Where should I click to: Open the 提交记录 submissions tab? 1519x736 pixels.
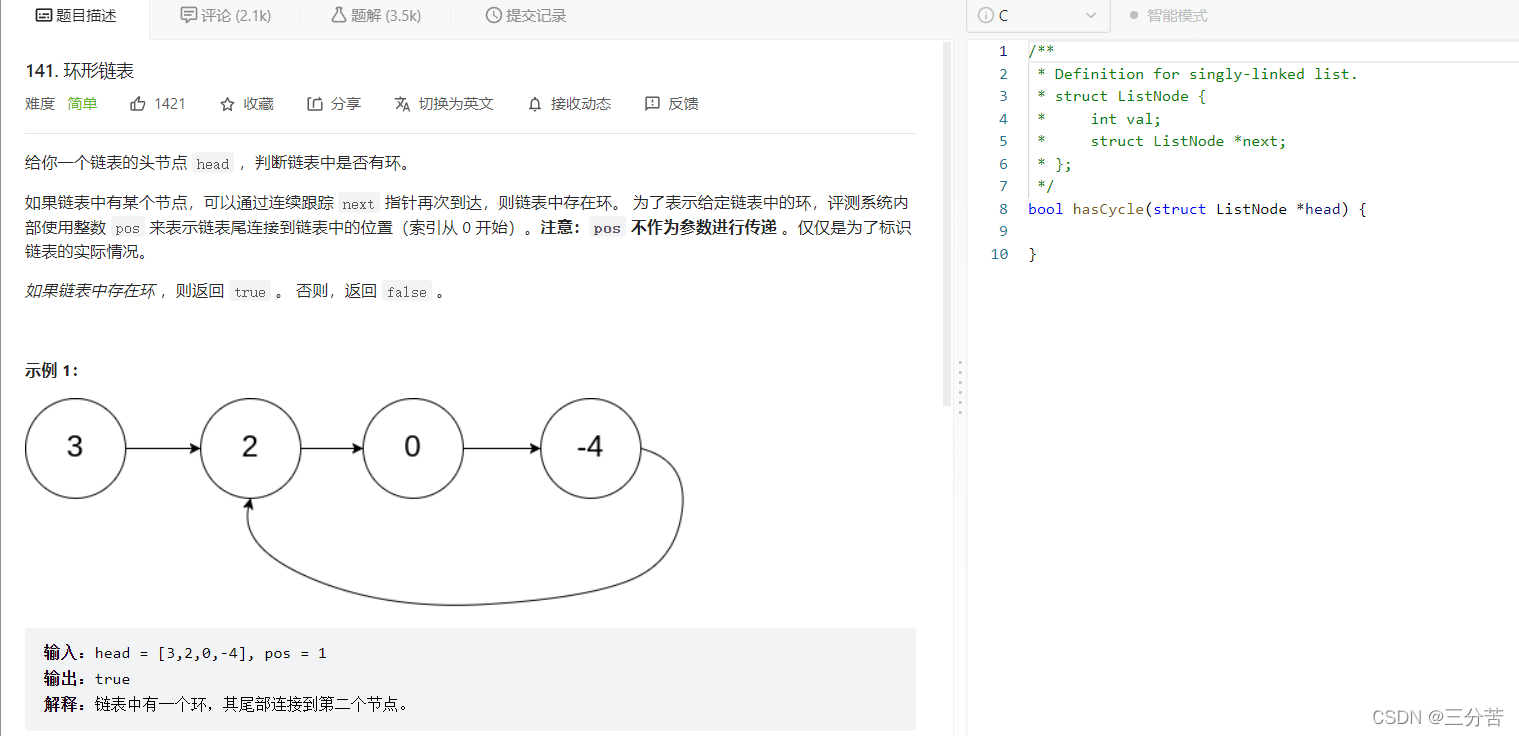526,16
